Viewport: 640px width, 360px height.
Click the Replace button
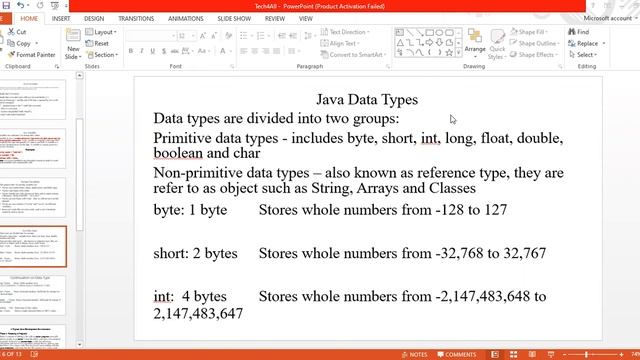point(587,43)
